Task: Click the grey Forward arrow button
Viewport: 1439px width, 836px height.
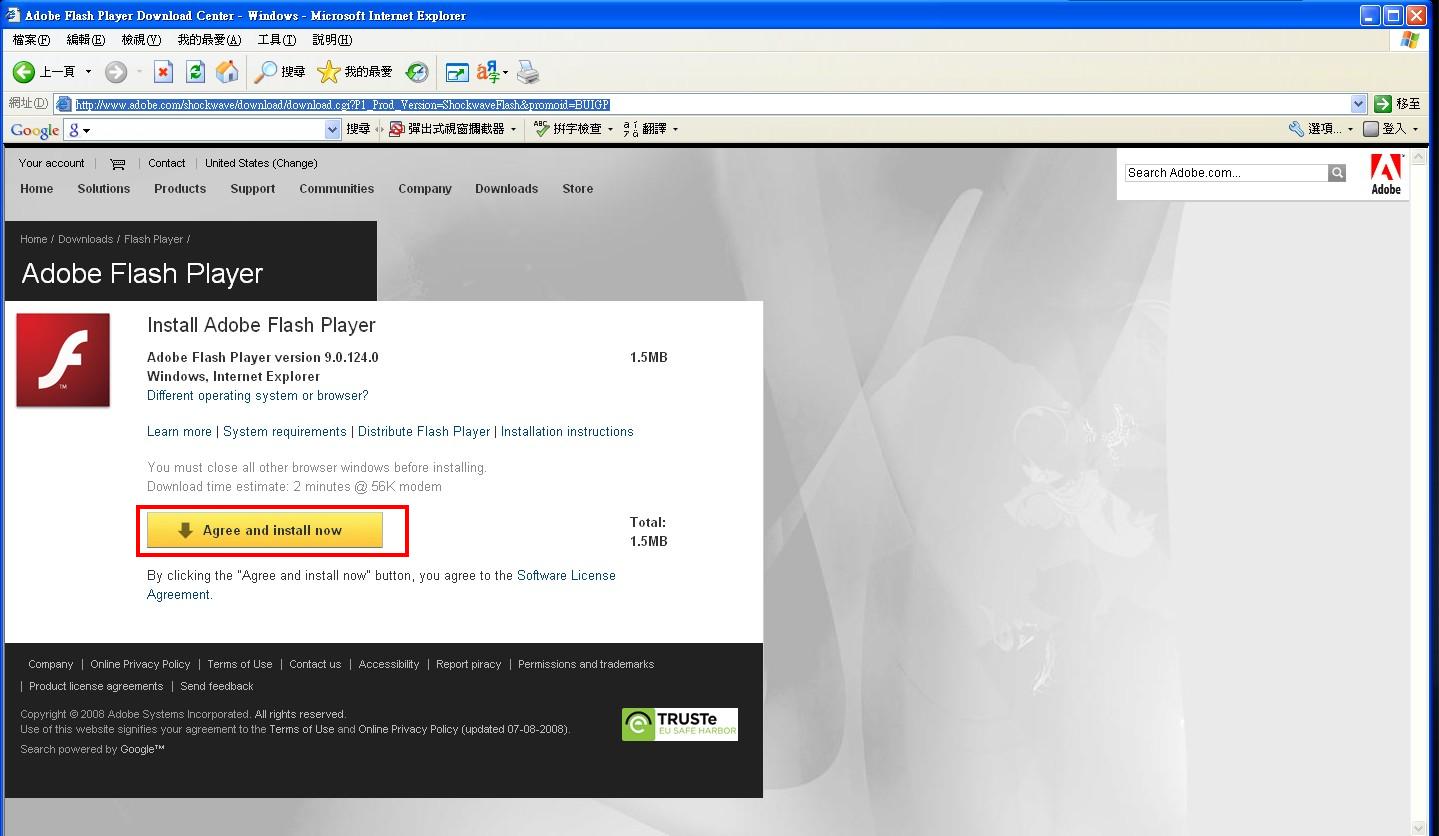Action: (116, 72)
